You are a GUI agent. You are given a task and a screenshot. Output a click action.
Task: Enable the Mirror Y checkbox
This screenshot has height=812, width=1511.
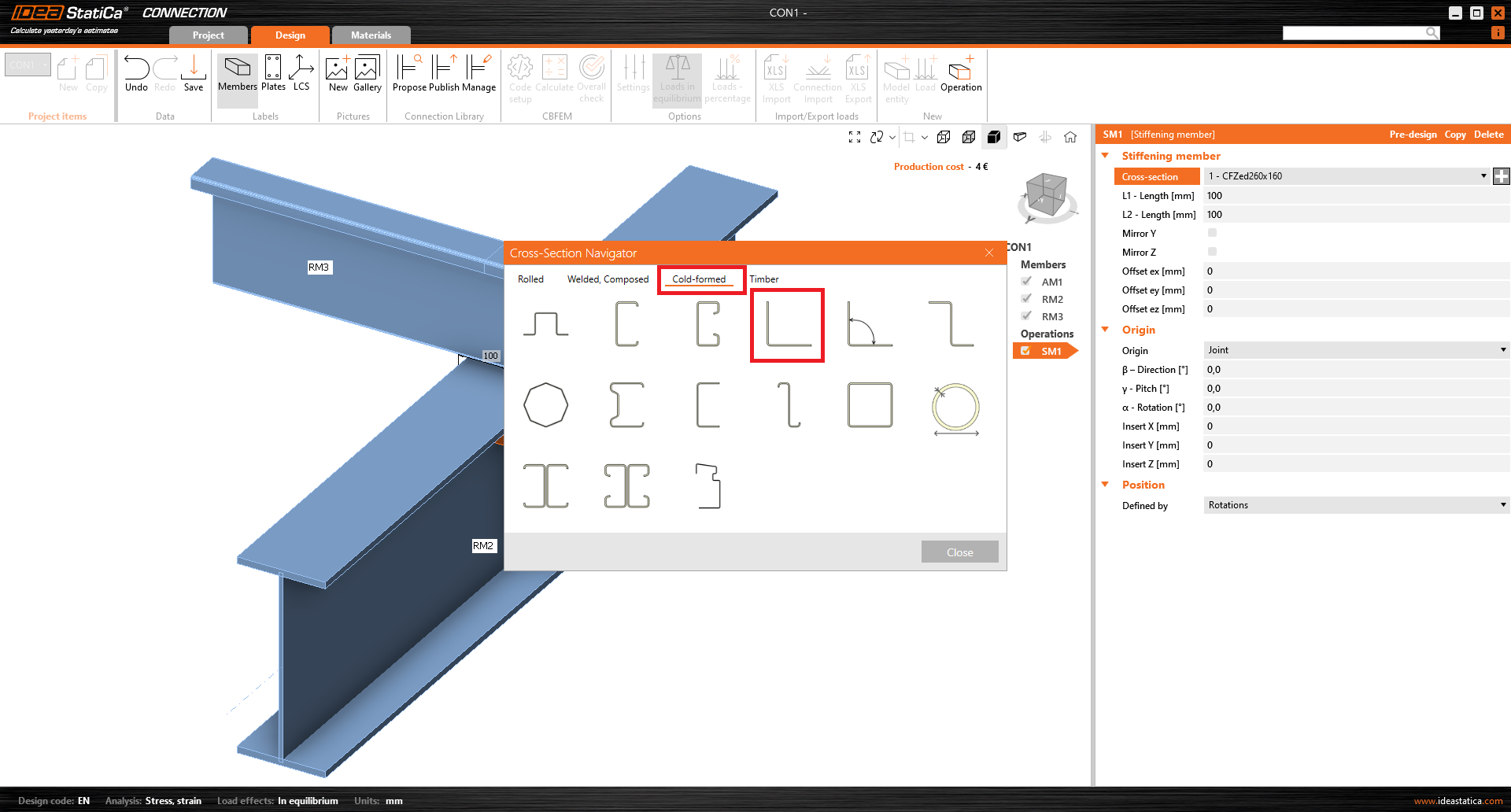pos(1212,233)
